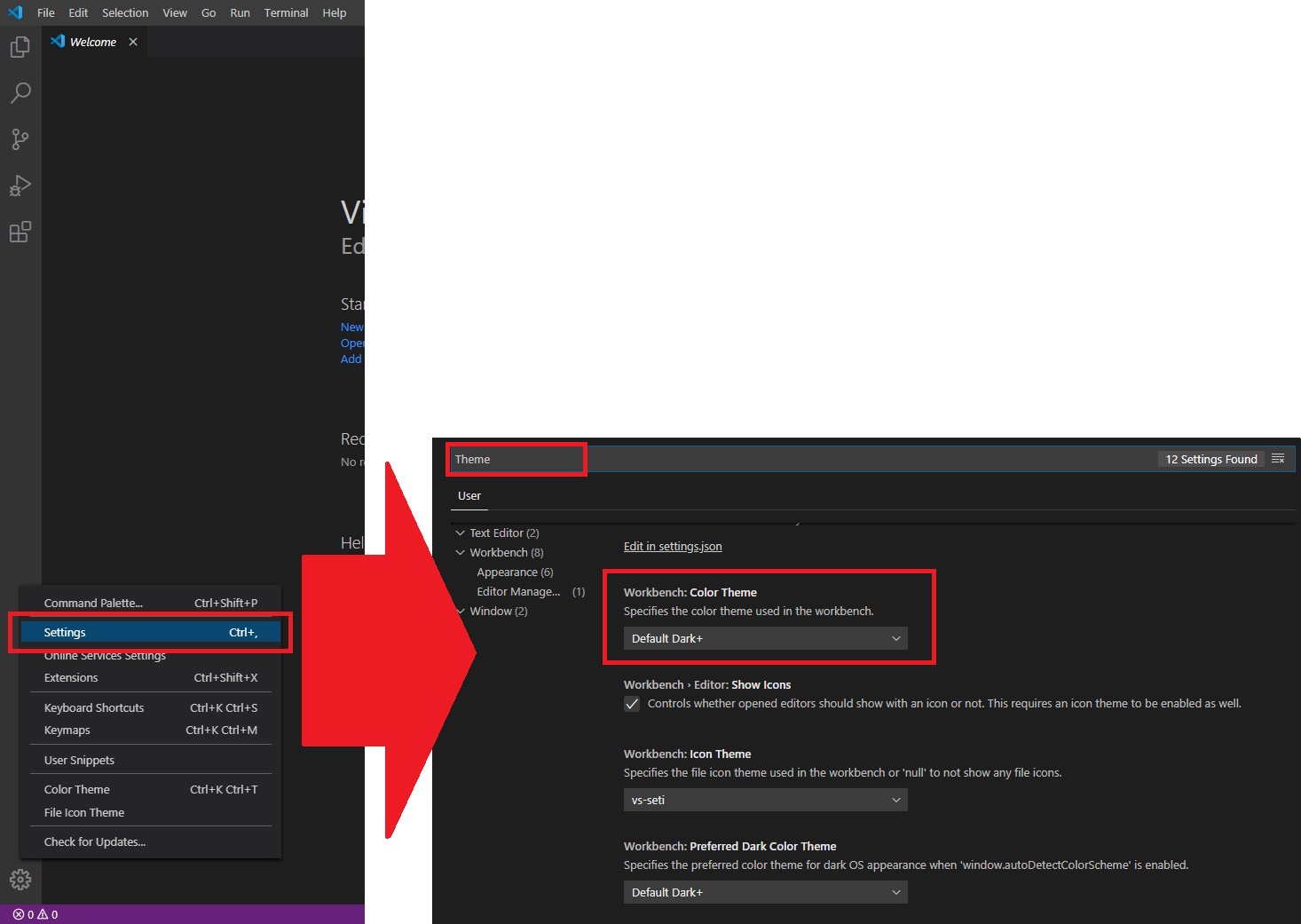
Task: Open the Terminal menu
Action: click(286, 12)
